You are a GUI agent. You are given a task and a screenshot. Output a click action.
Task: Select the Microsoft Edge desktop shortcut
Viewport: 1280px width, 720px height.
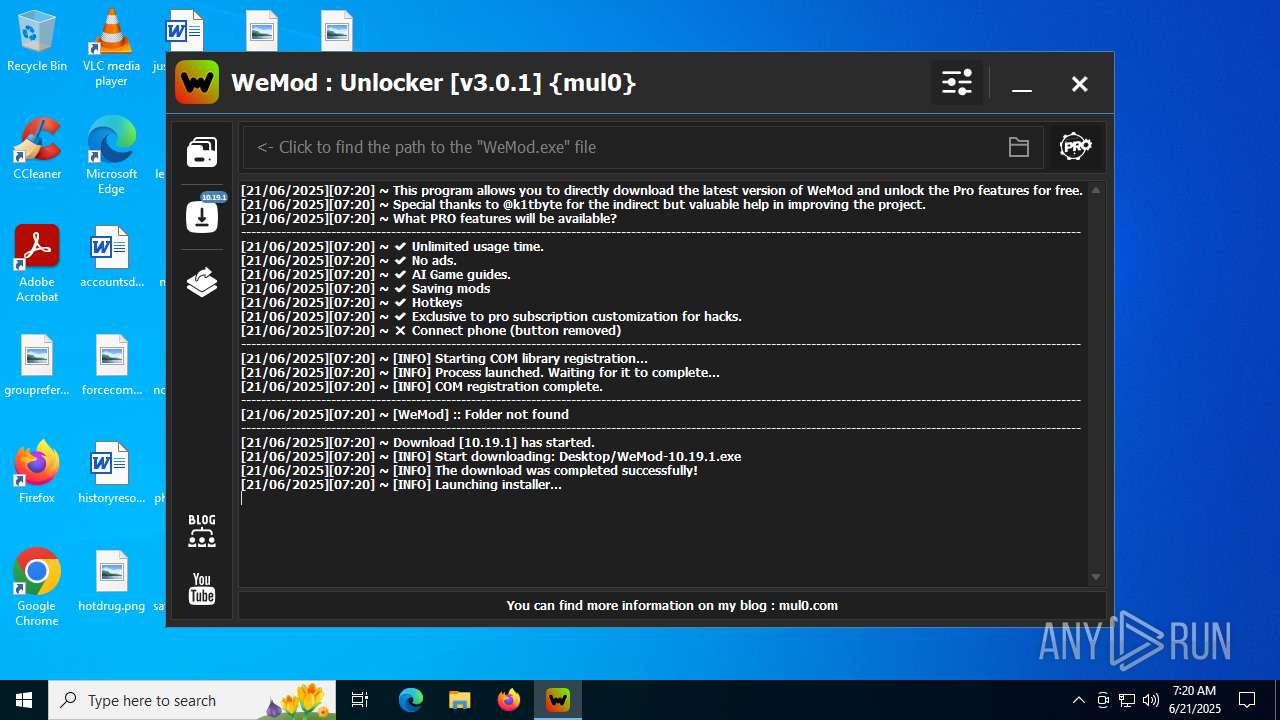pyautogui.click(x=111, y=156)
